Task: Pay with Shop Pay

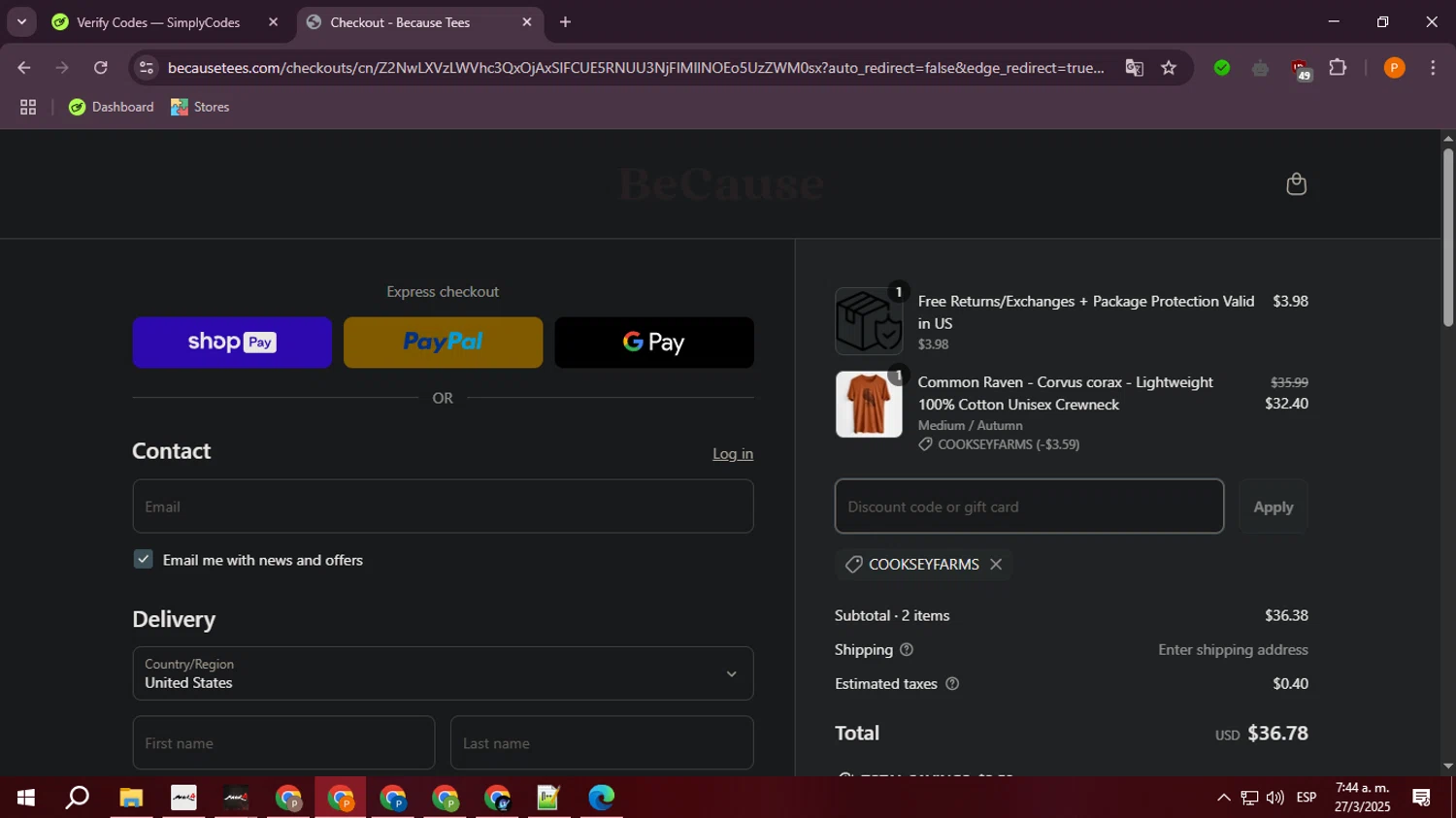Action: [232, 343]
